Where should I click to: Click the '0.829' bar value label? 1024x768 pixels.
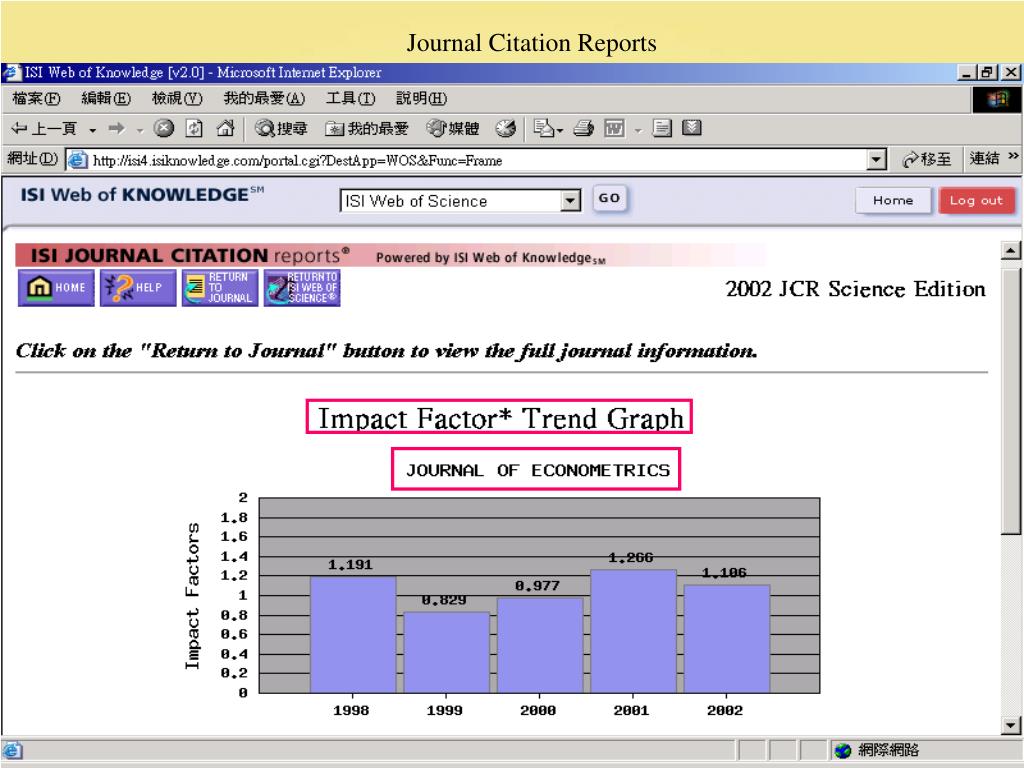[x=443, y=600]
